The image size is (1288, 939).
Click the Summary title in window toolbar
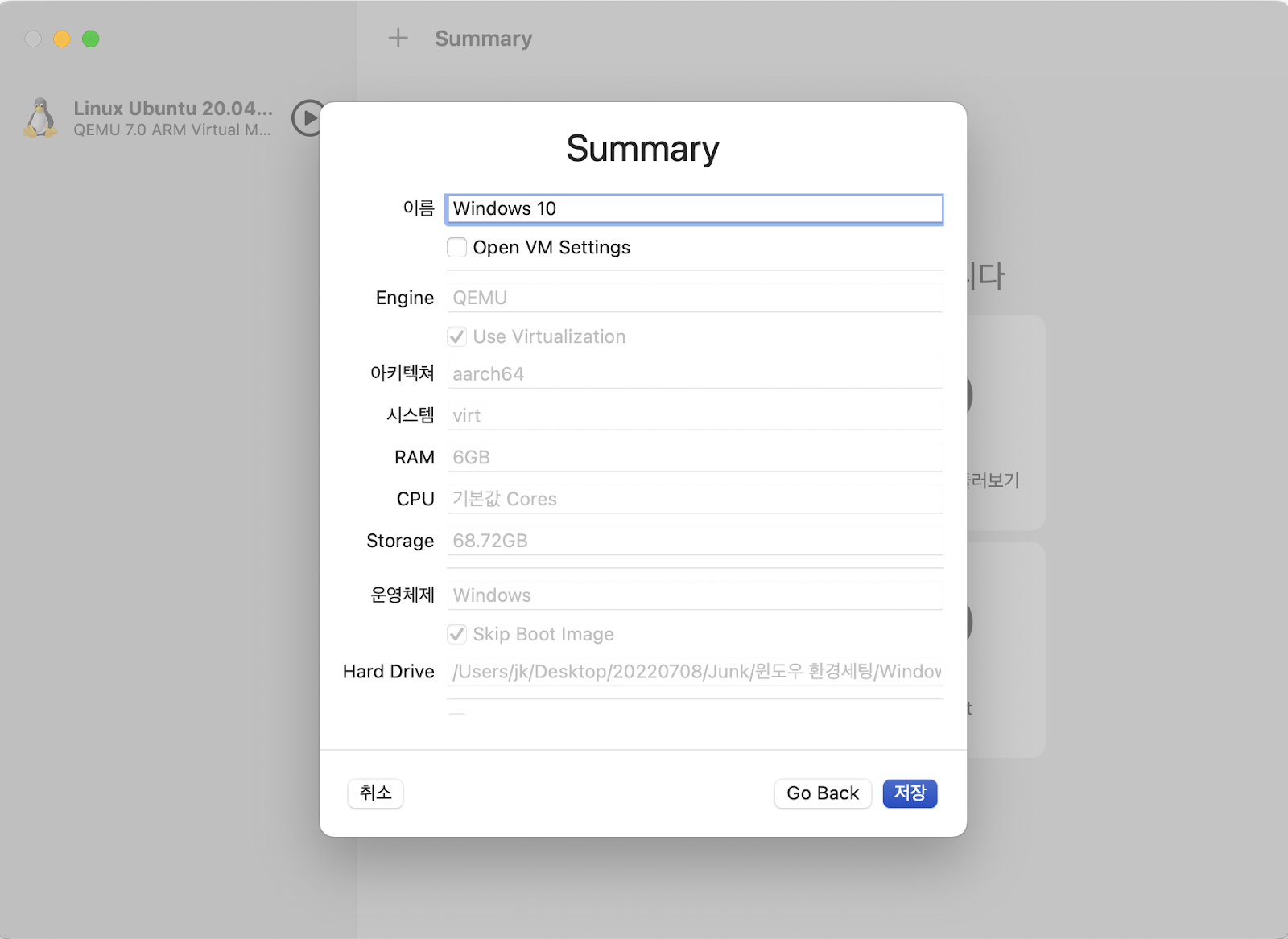point(484,39)
